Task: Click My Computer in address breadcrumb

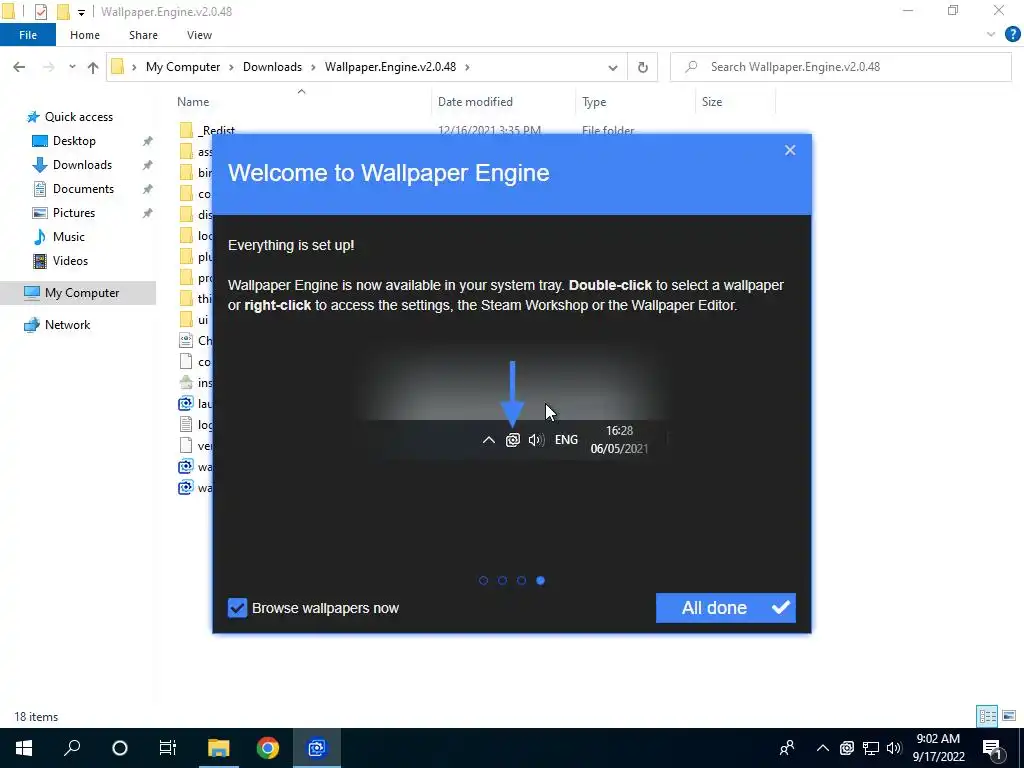Action: (x=183, y=67)
